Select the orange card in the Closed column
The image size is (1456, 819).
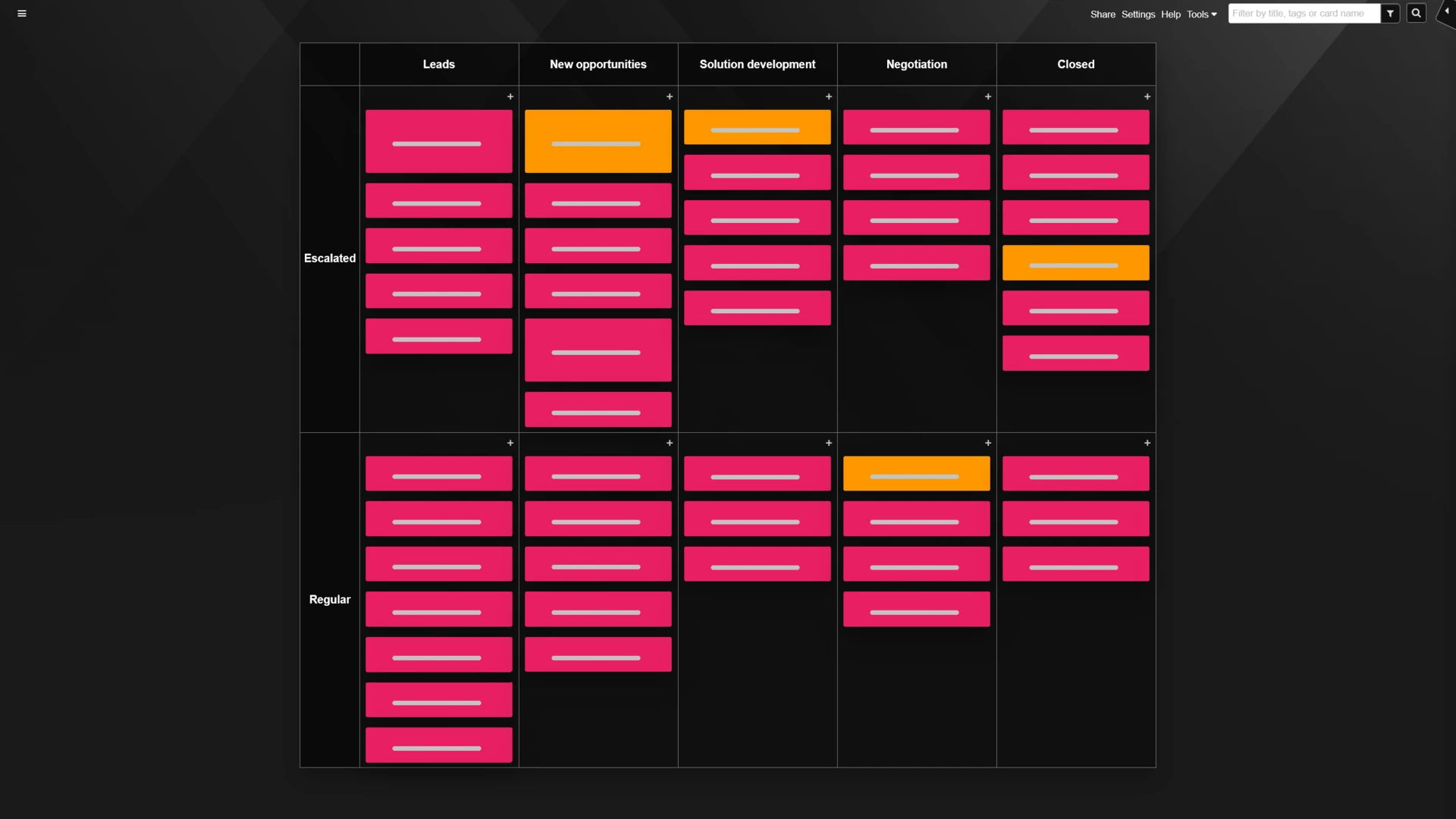coord(1075,262)
